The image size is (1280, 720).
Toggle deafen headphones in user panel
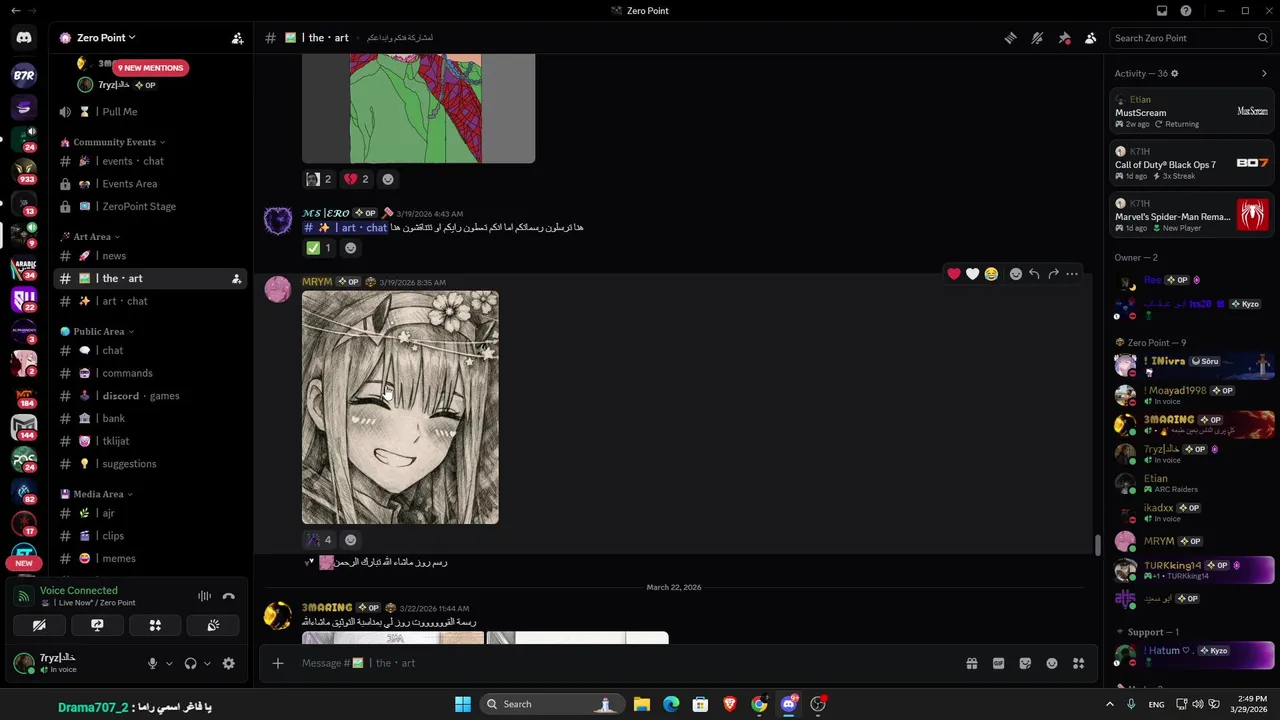[191, 663]
